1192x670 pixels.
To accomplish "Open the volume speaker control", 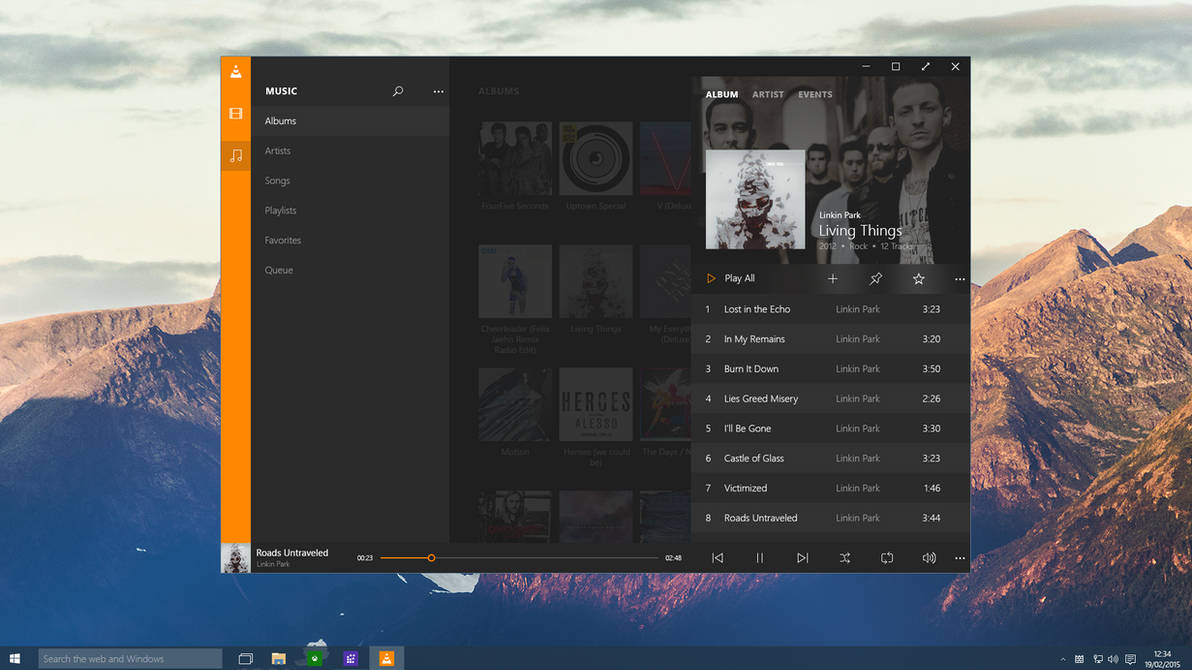I will coord(929,557).
